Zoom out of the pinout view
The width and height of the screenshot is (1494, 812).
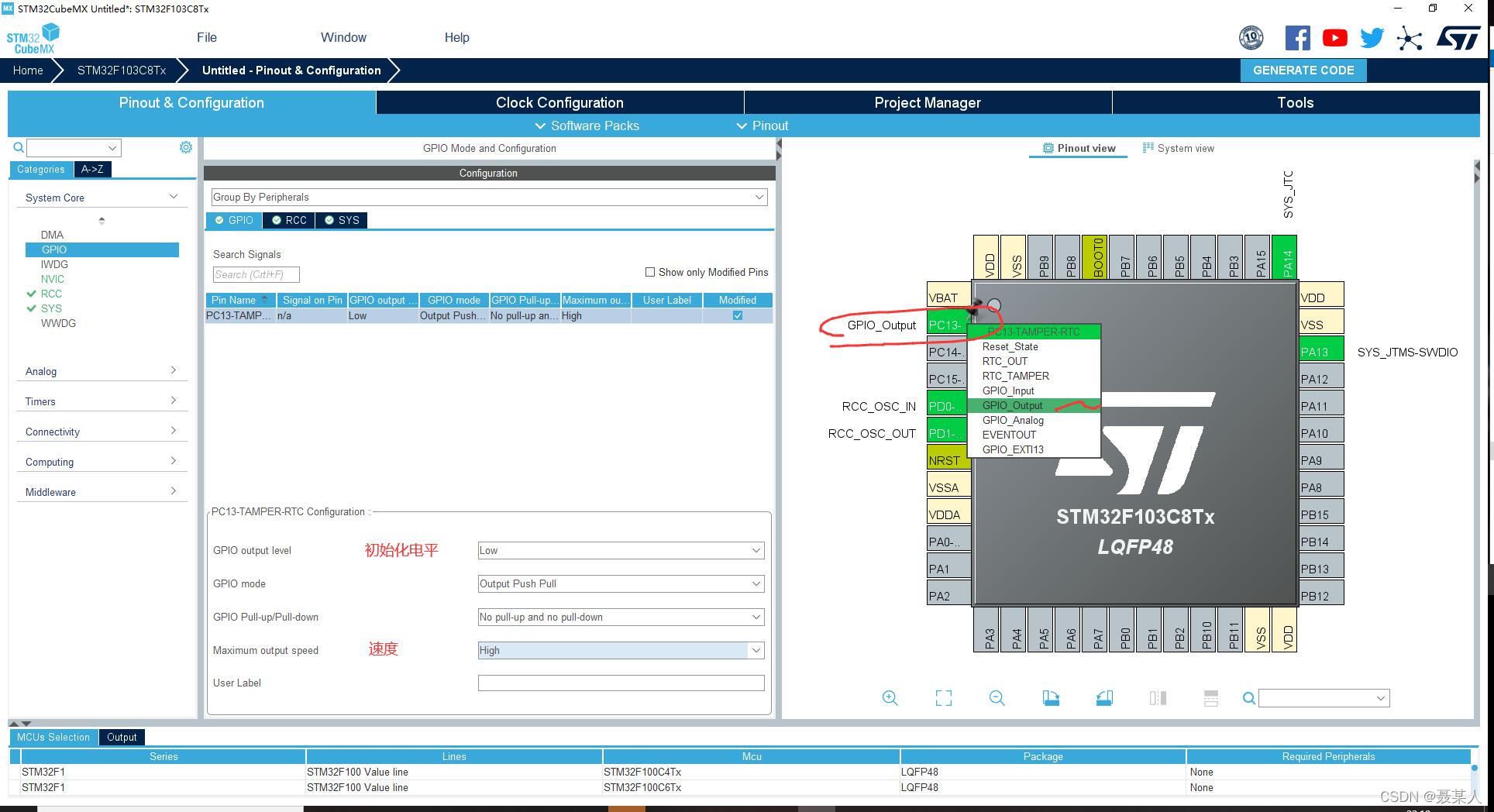tap(997, 698)
